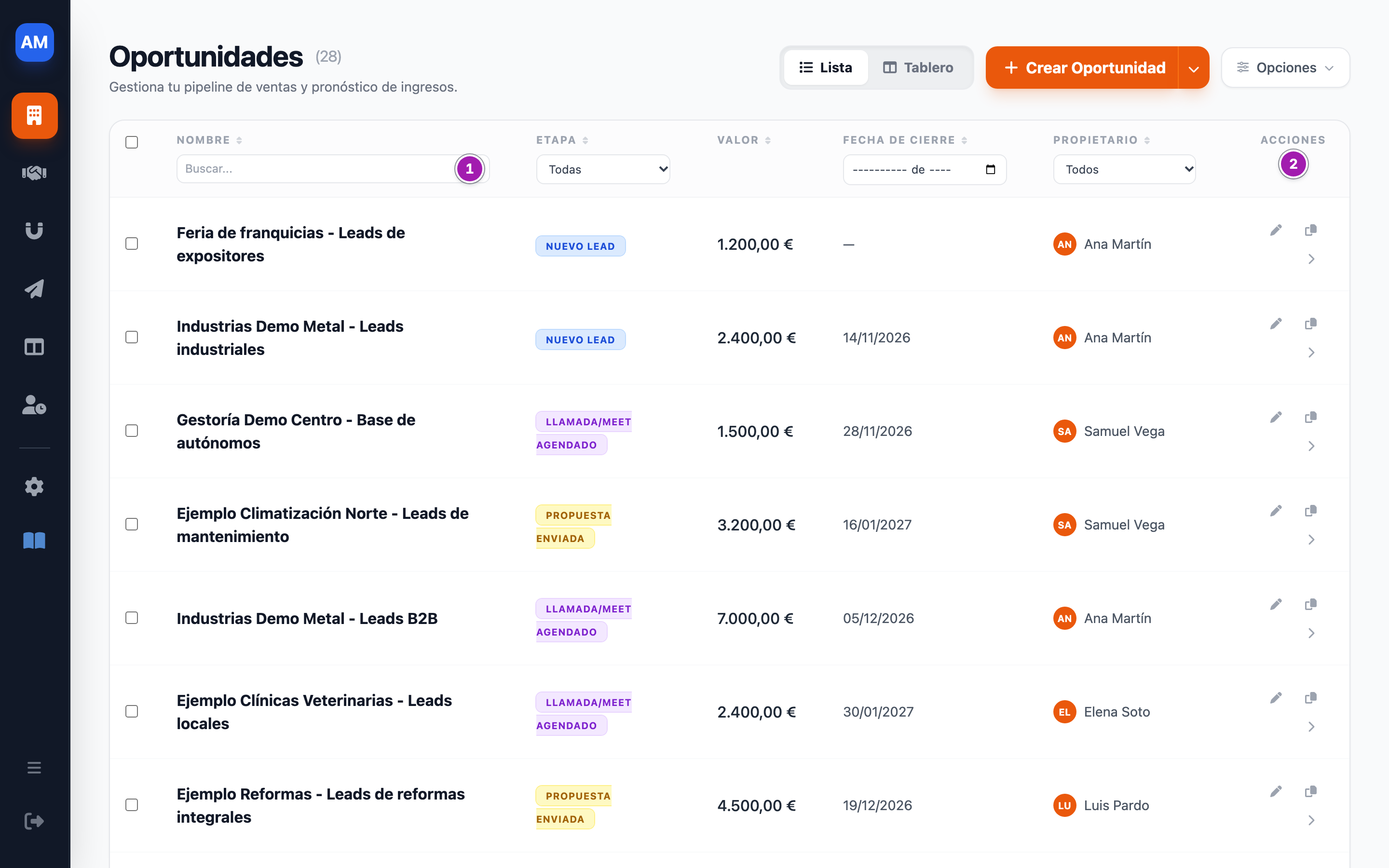Edit Feria de franquicias opportunity pencil icon

[x=1276, y=230]
